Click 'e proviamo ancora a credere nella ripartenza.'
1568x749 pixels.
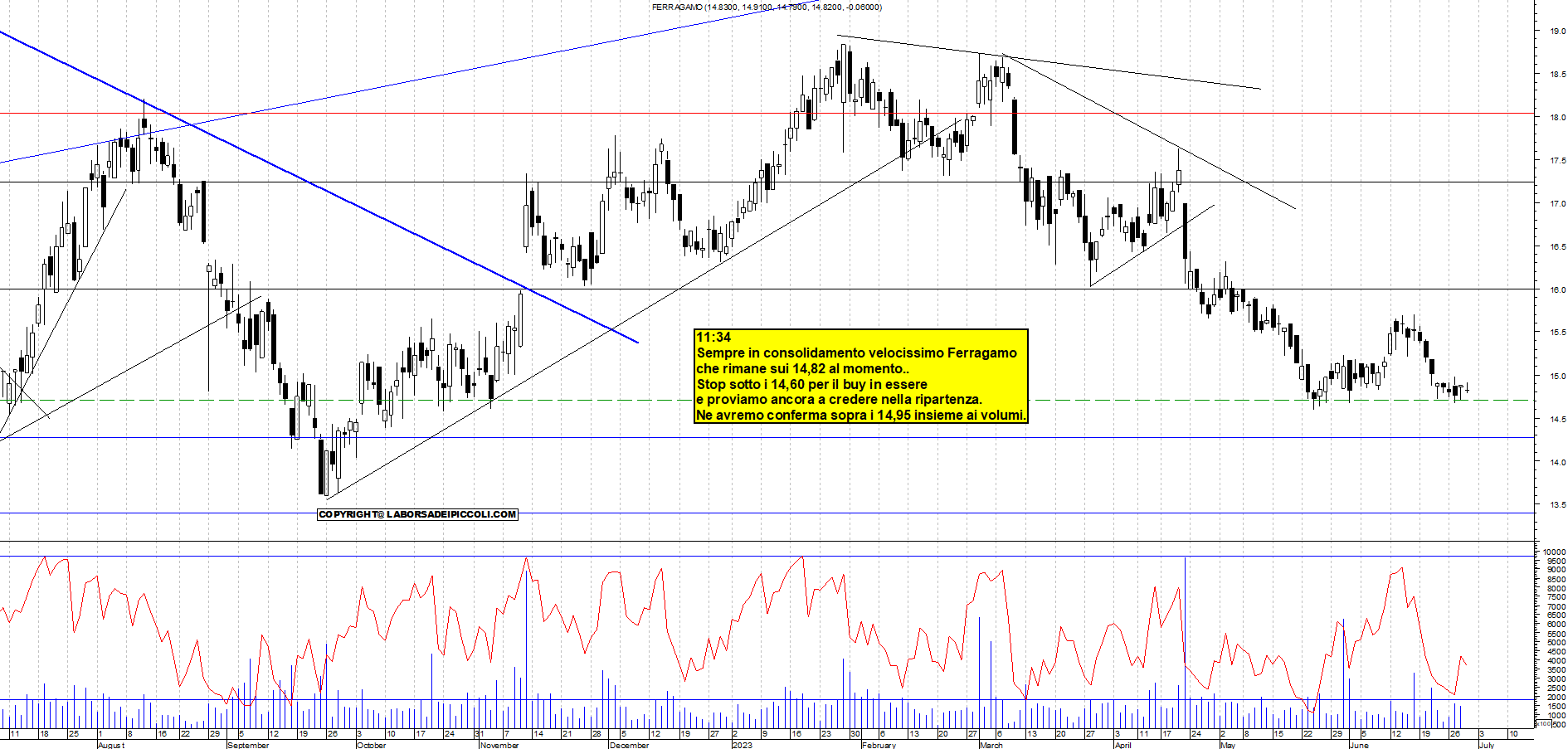click(839, 400)
